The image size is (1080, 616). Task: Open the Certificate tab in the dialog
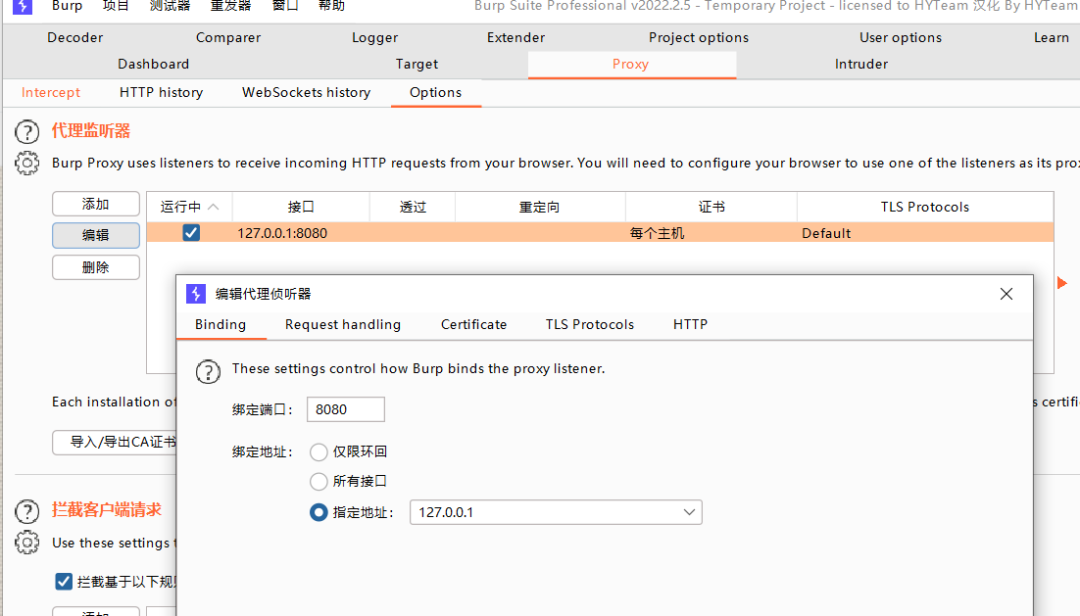(474, 325)
